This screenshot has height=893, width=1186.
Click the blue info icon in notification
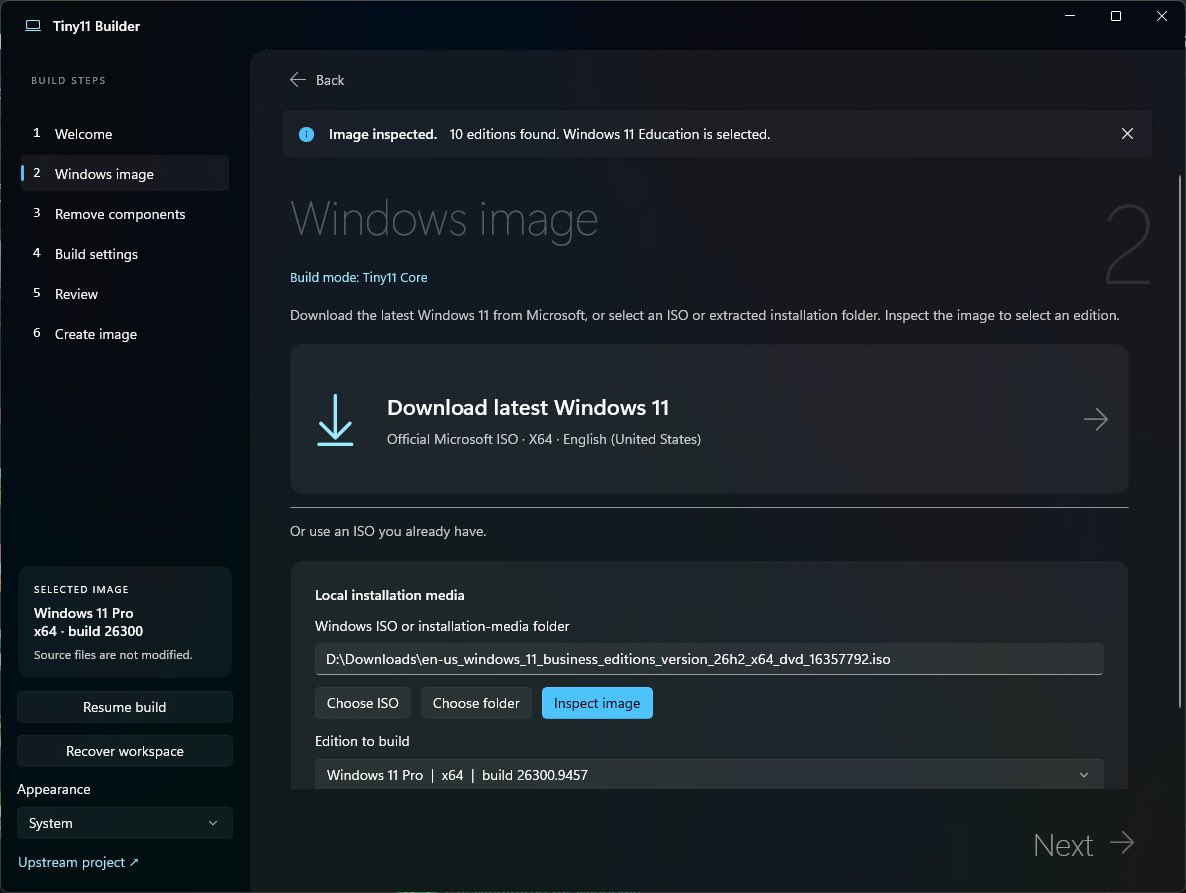pyautogui.click(x=306, y=135)
